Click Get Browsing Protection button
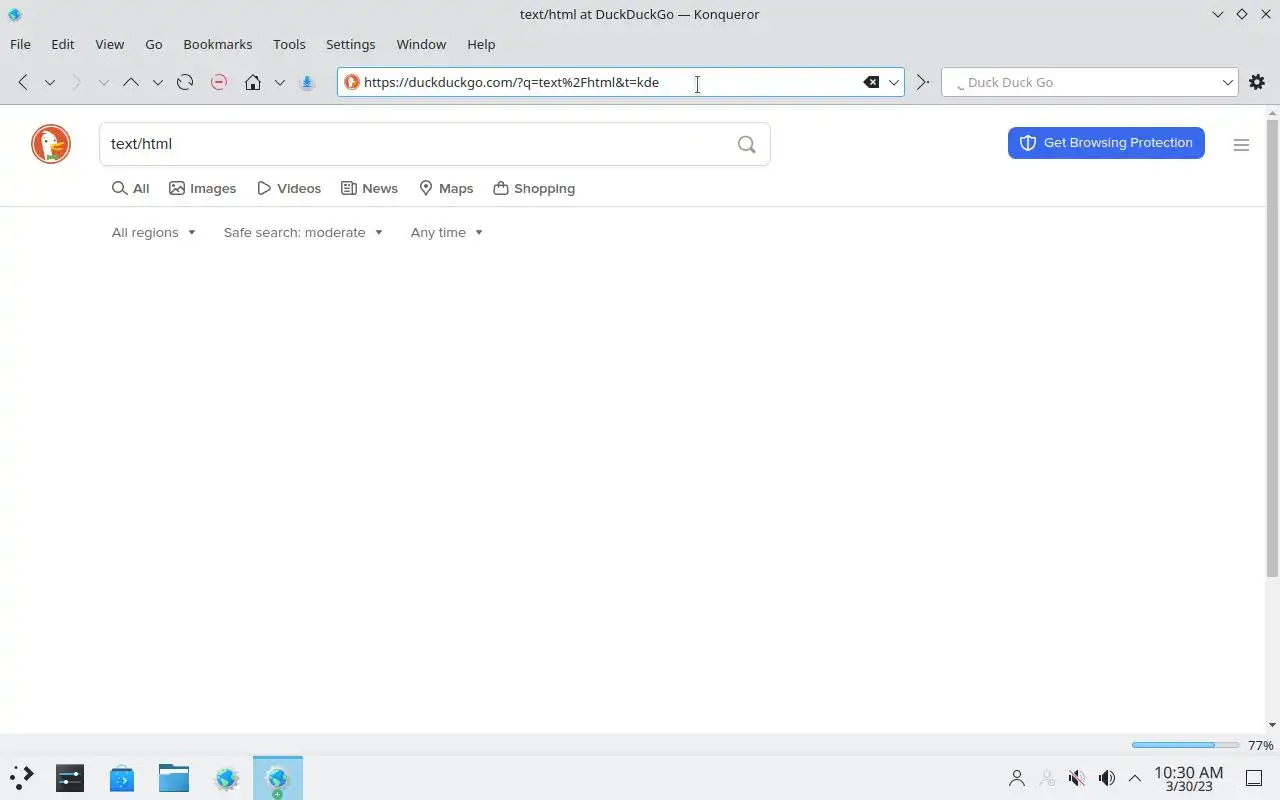This screenshot has width=1280, height=800. [1106, 143]
